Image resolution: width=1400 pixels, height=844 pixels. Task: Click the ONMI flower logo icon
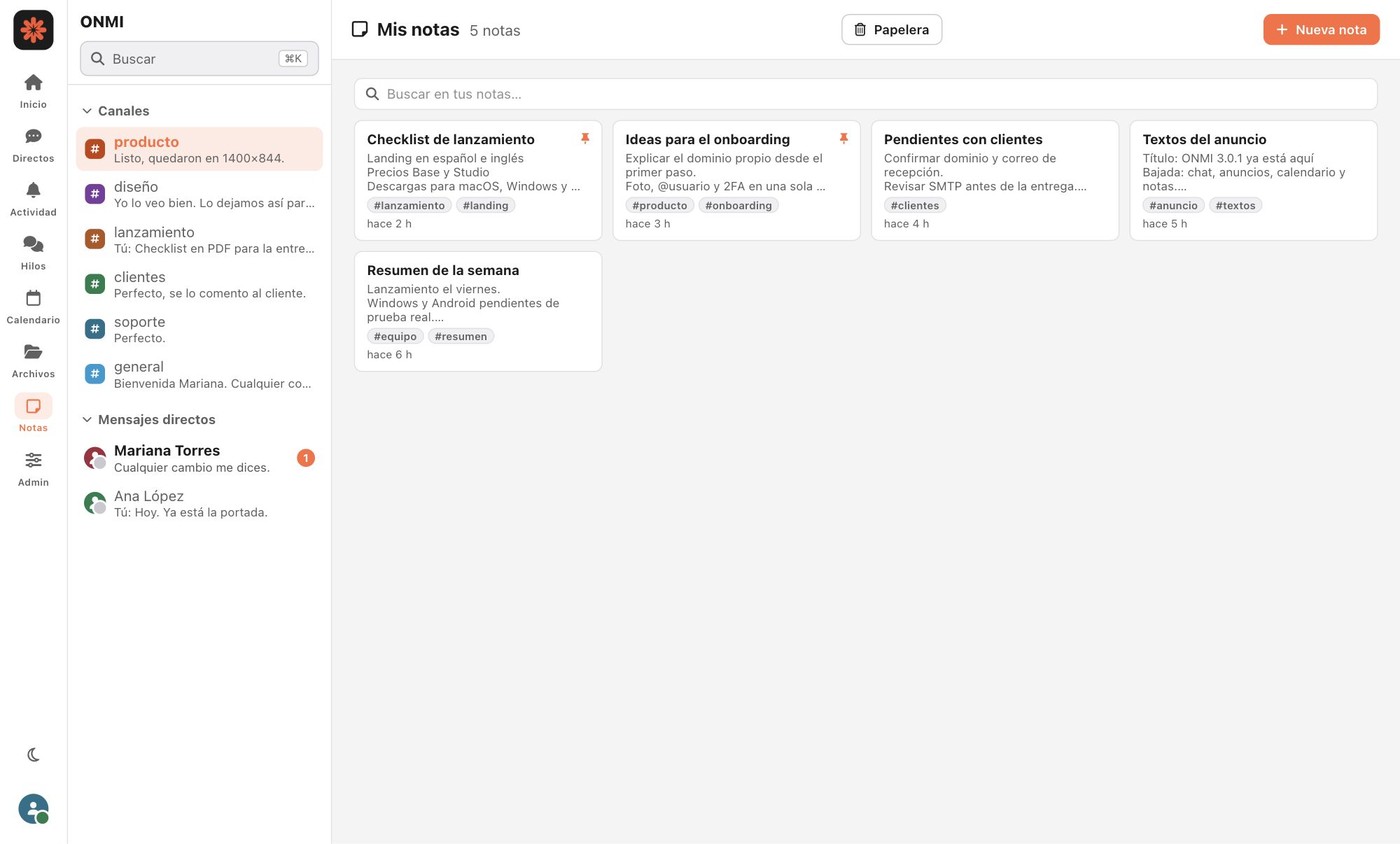click(33, 30)
